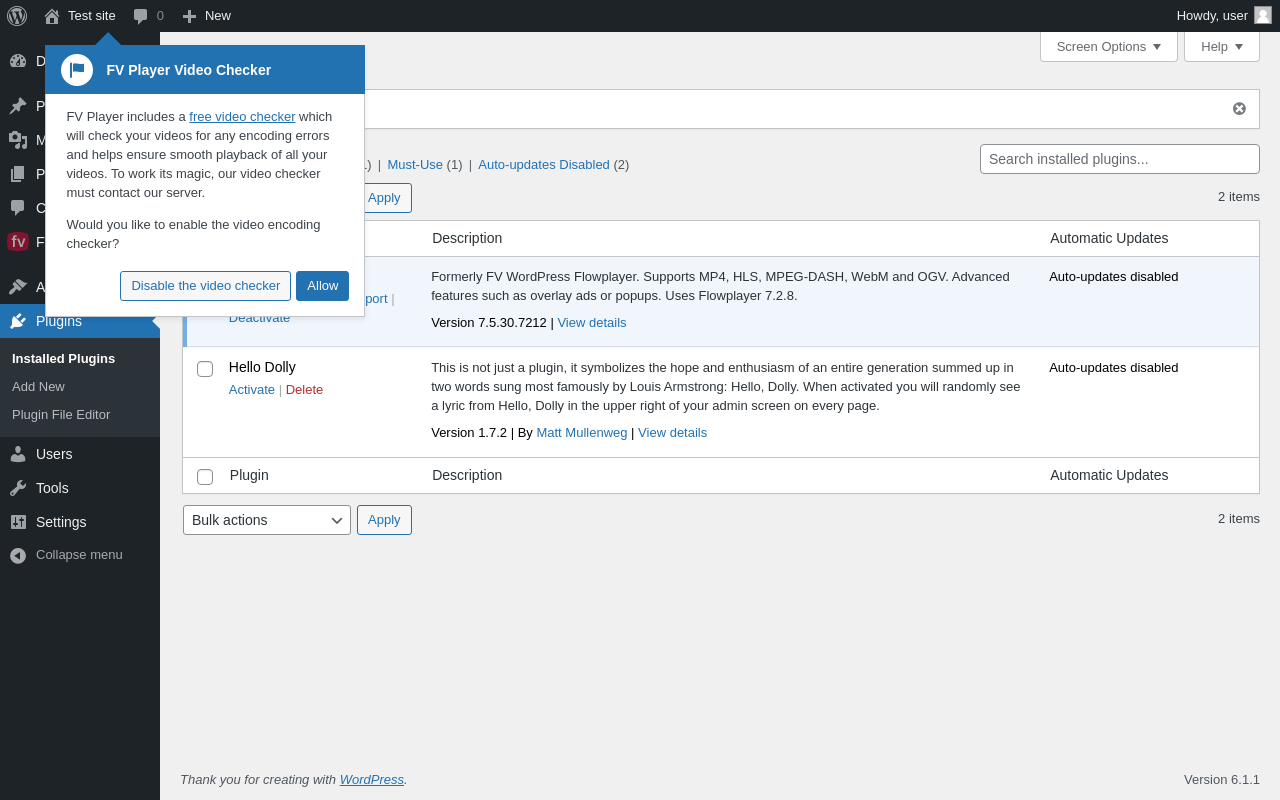
Task: Click the Settings sliders icon
Action: coord(18,522)
